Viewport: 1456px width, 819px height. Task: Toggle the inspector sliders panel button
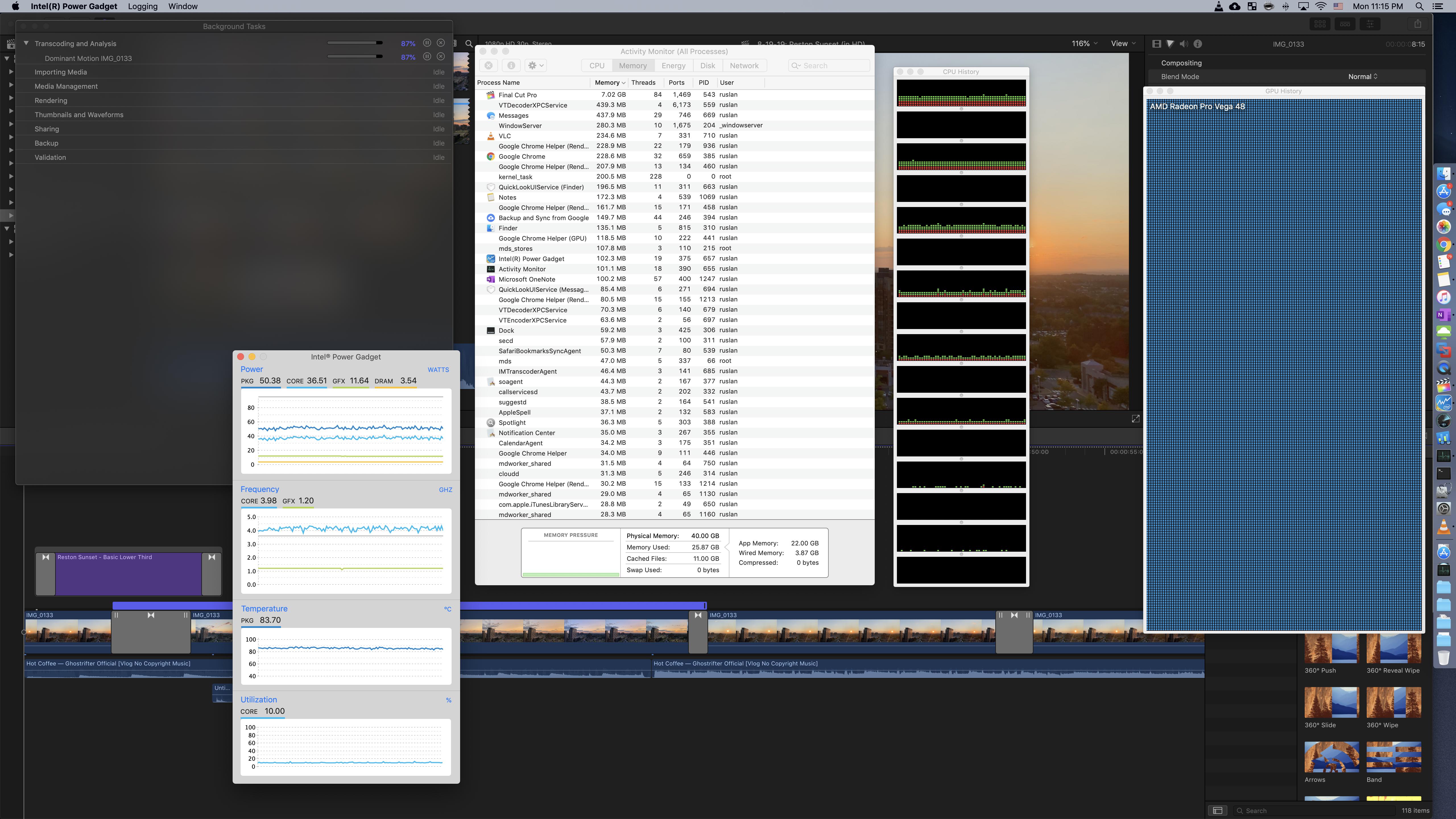coord(1370,24)
